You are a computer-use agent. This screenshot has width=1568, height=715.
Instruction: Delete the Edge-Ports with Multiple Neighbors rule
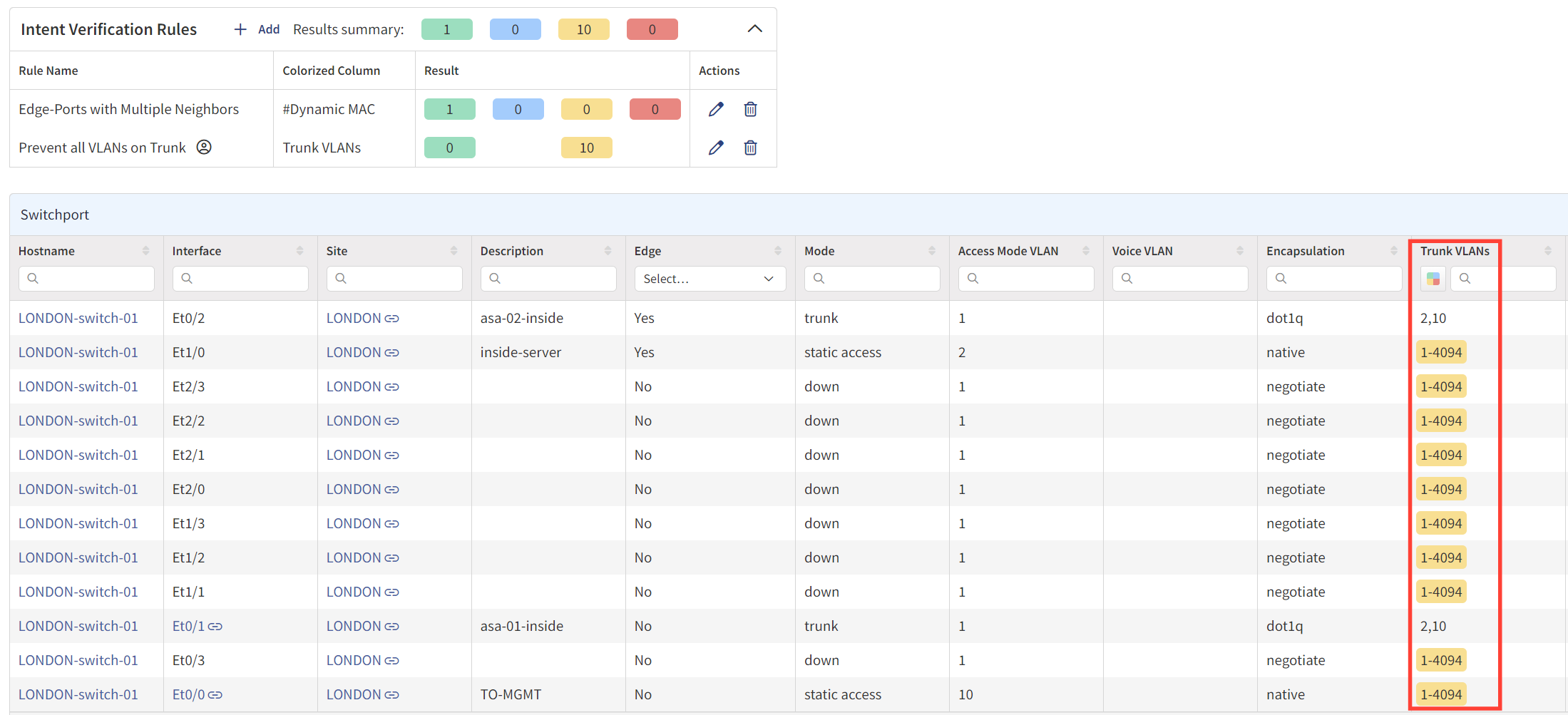(x=750, y=109)
